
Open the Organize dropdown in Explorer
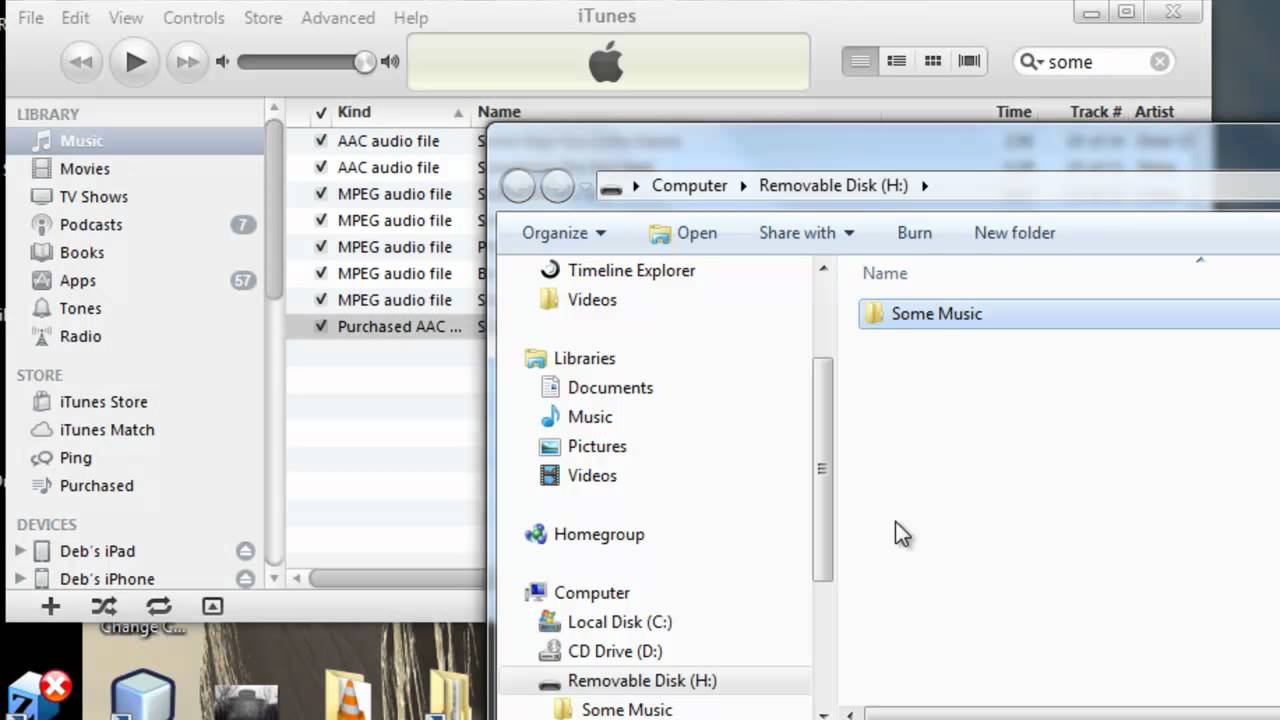pyautogui.click(x=564, y=233)
